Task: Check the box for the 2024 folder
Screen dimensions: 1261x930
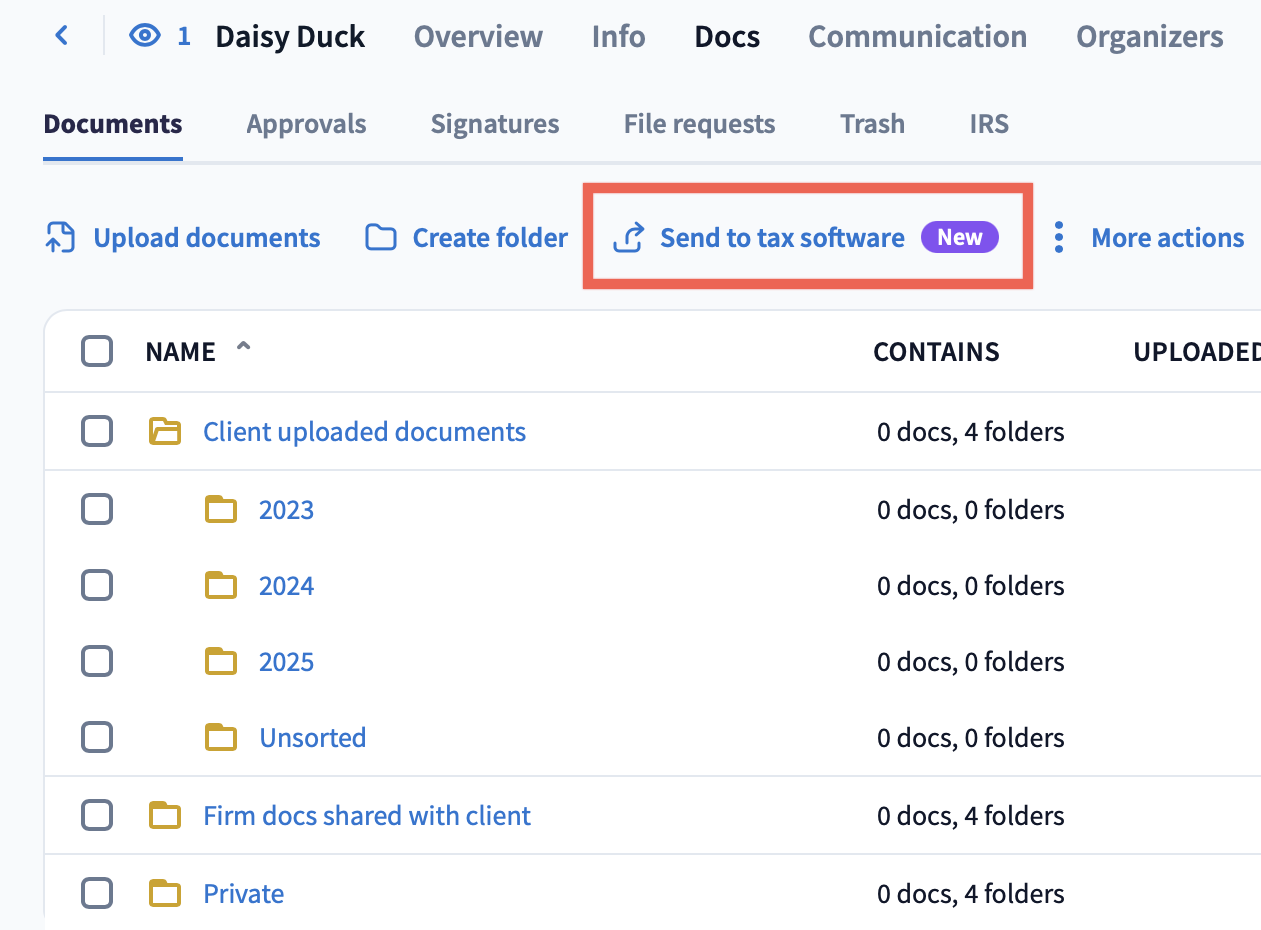Action: click(97, 586)
